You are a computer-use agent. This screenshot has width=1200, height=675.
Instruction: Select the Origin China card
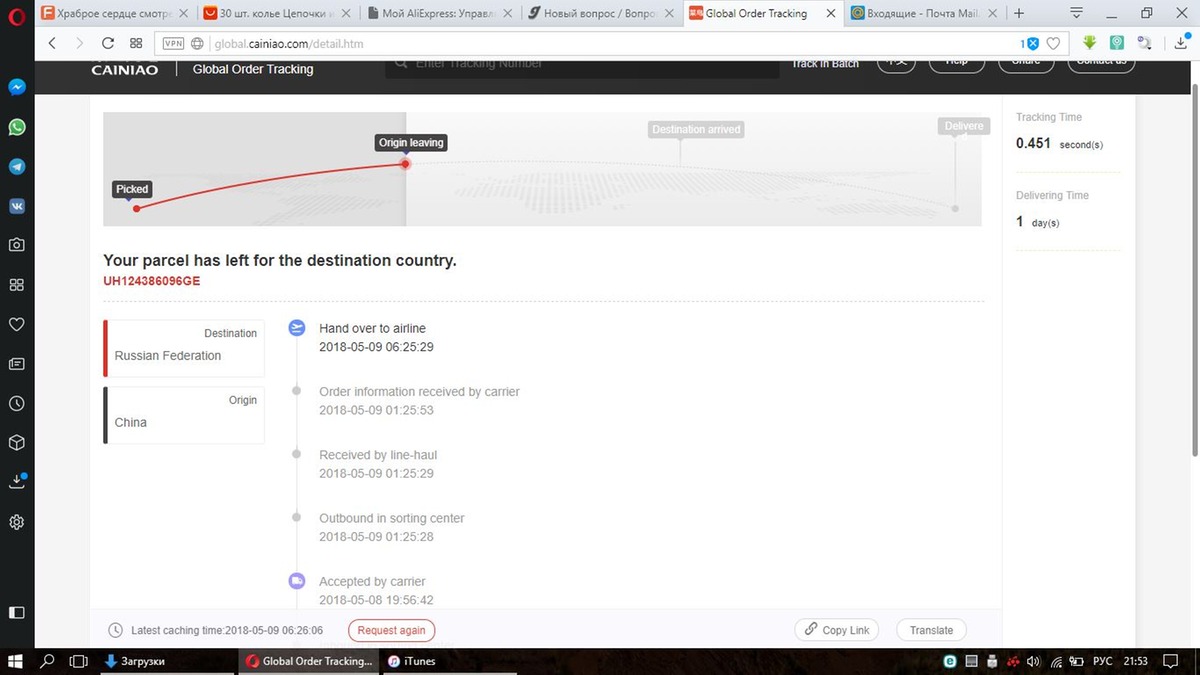click(x=184, y=415)
